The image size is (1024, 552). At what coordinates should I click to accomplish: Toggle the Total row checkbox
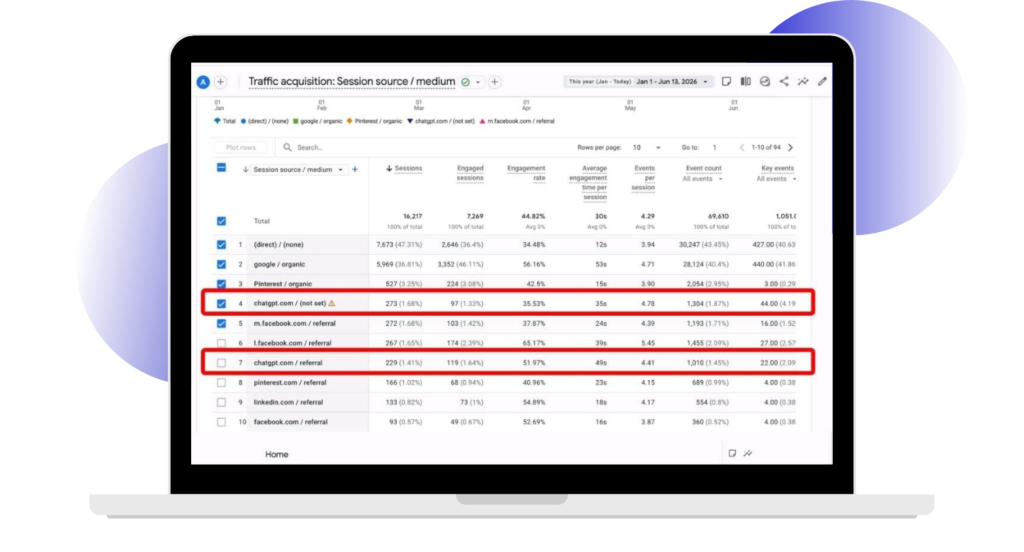click(221, 221)
